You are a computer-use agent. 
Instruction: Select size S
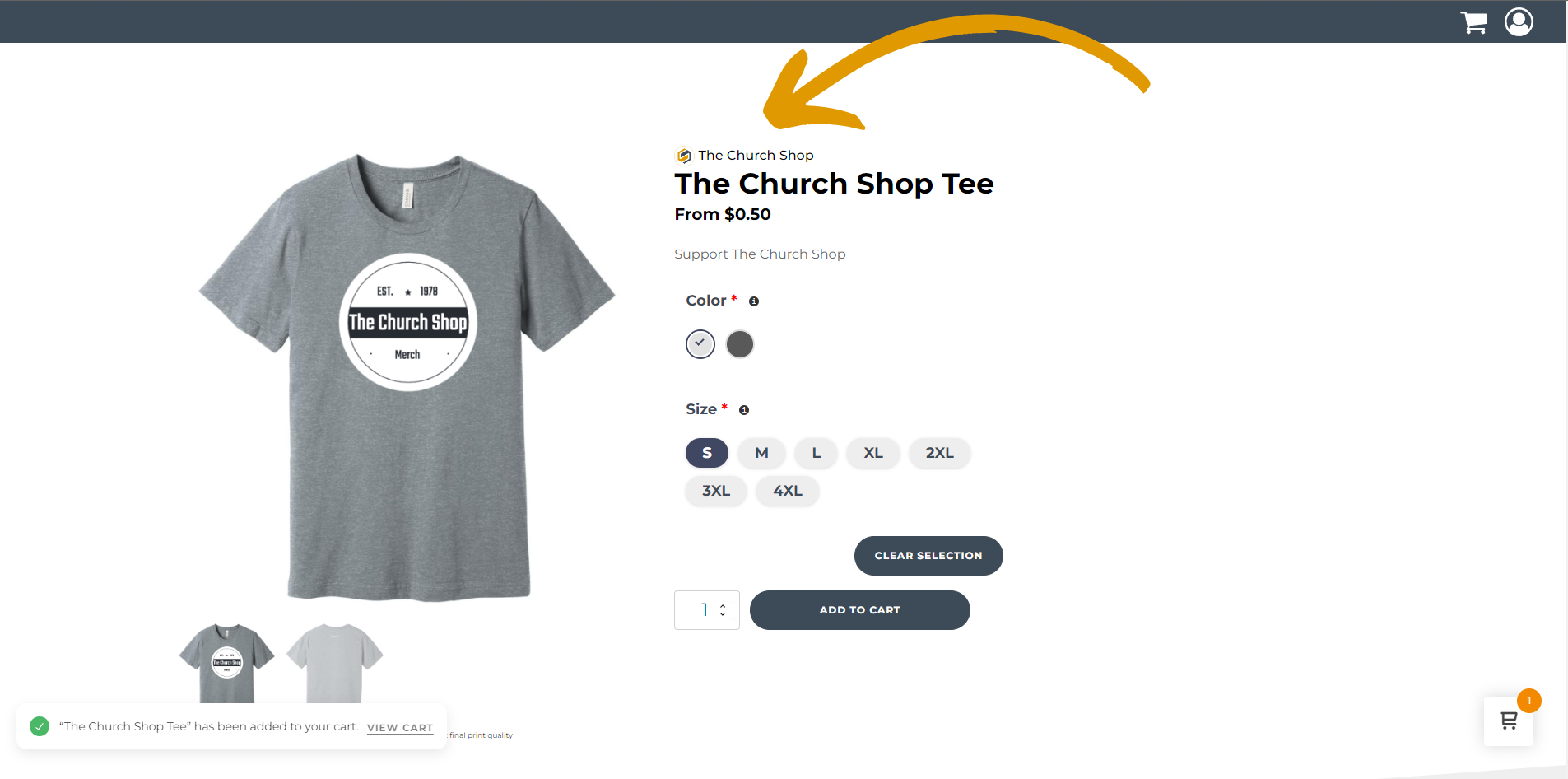(707, 453)
